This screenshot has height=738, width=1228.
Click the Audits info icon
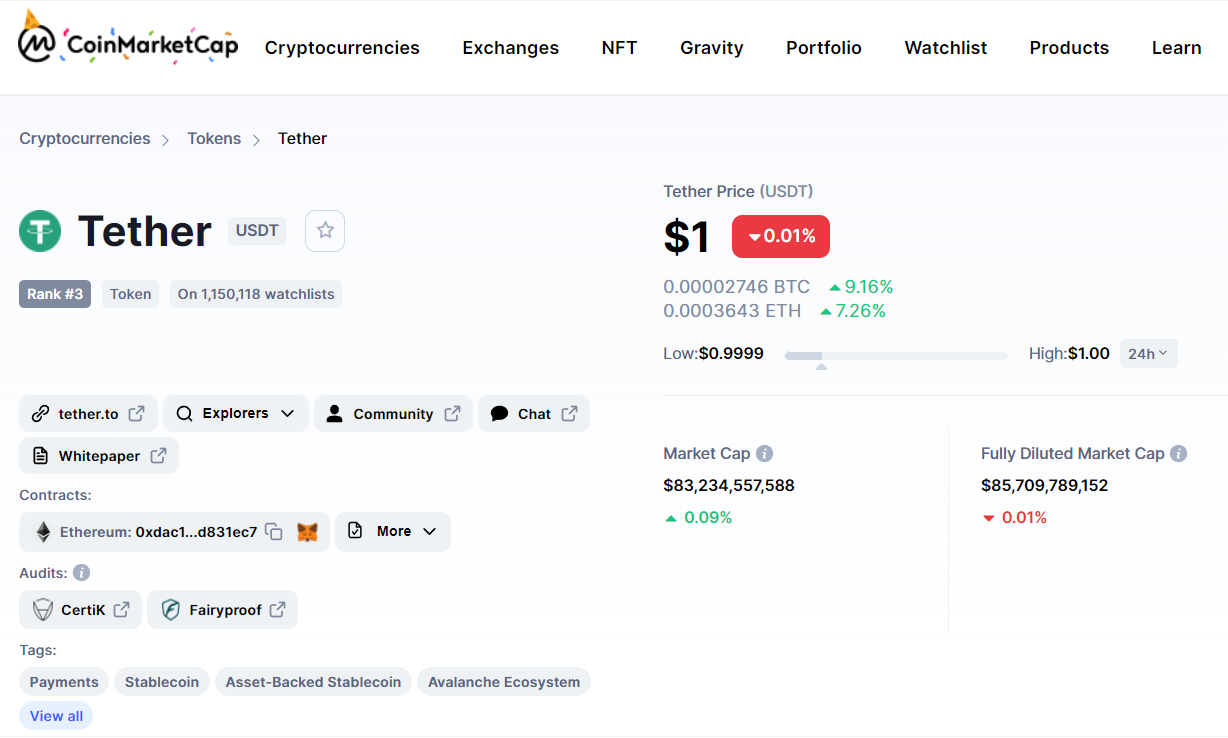pos(82,573)
